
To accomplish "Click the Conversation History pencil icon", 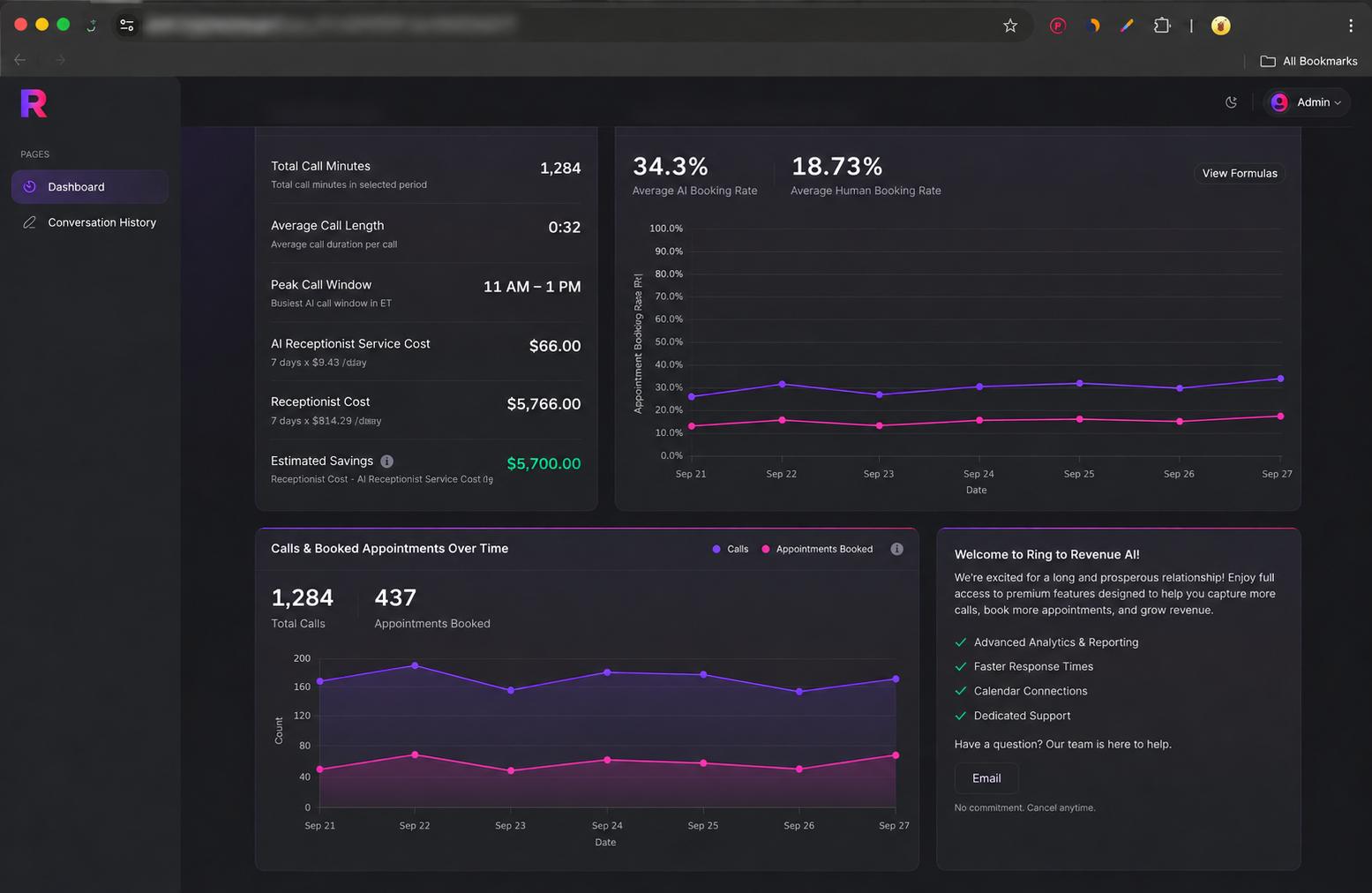I will (29, 222).
